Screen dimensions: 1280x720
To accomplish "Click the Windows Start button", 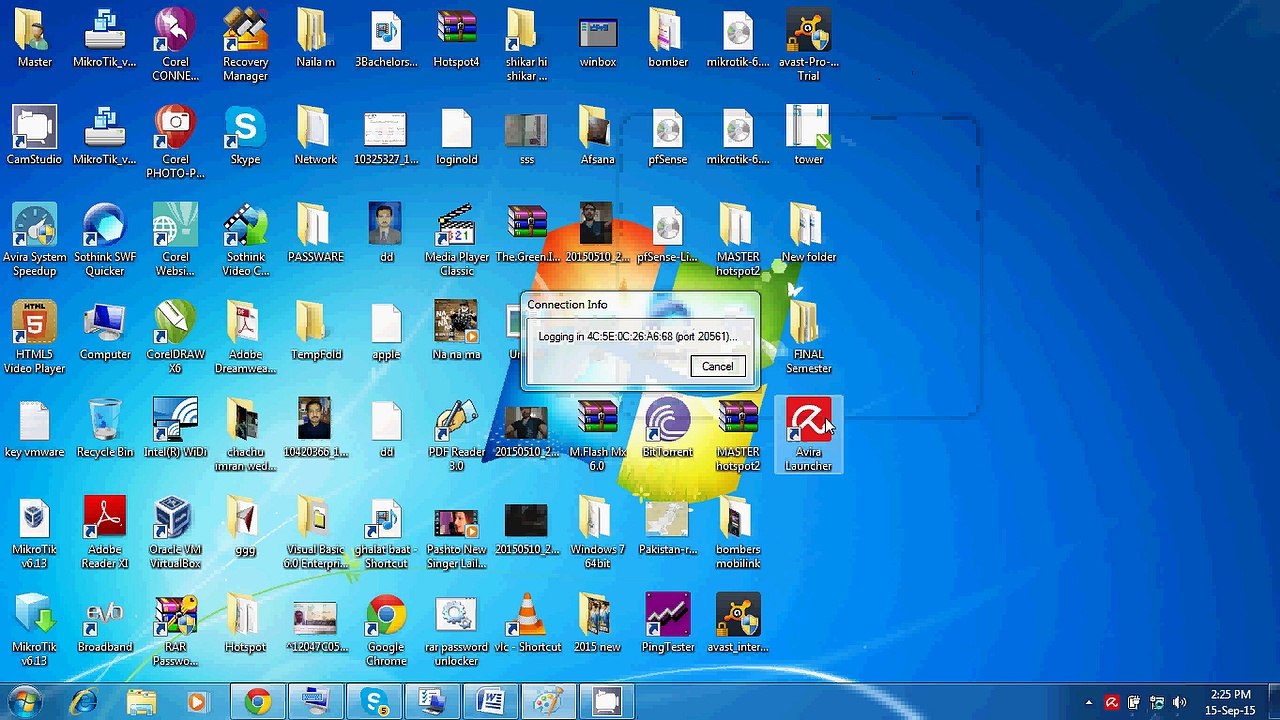I will pos(24,702).
